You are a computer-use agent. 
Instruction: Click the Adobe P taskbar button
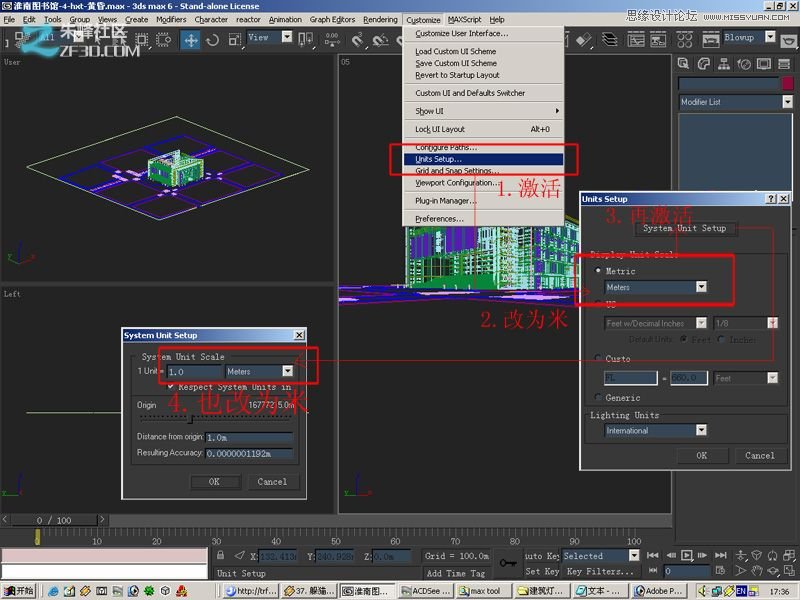click(656, 590)
